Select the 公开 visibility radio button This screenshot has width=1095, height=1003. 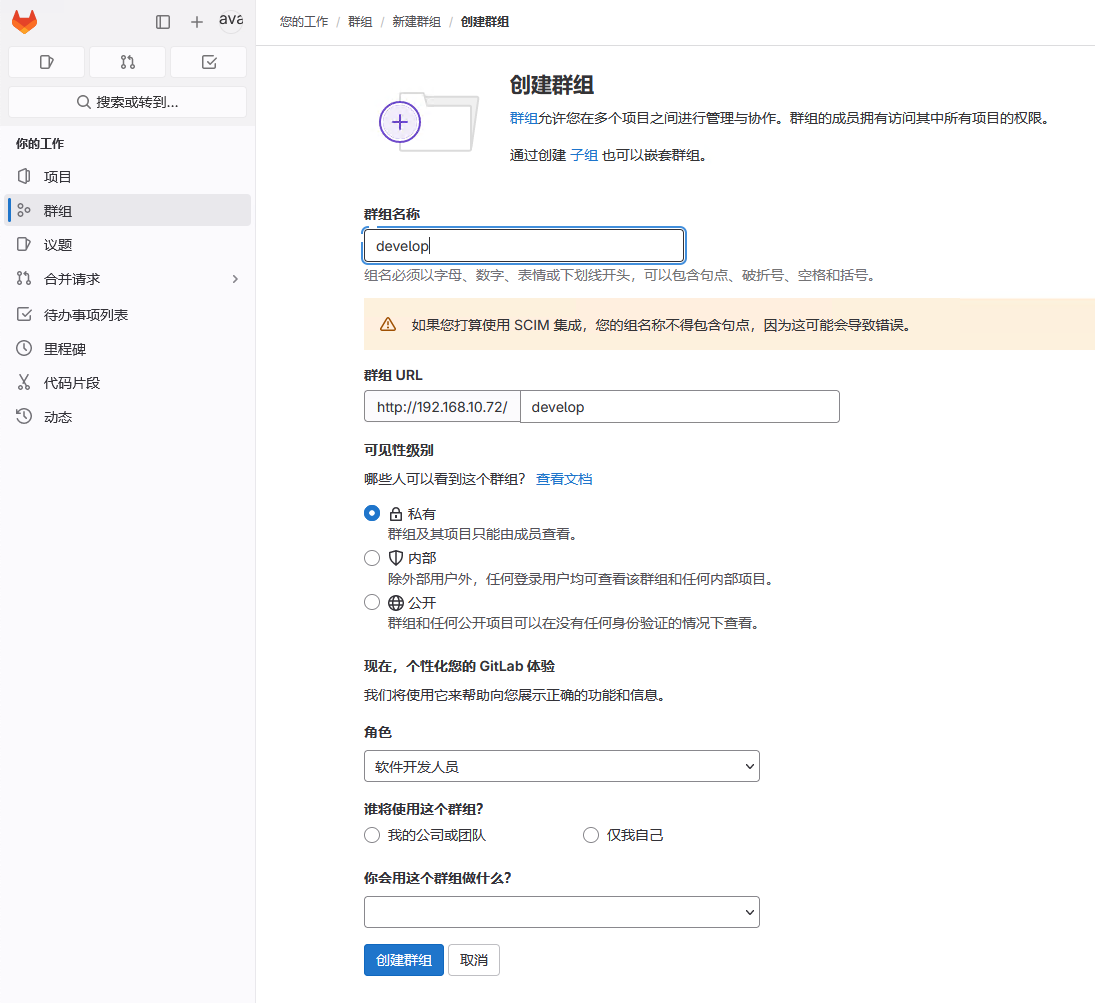372,602
